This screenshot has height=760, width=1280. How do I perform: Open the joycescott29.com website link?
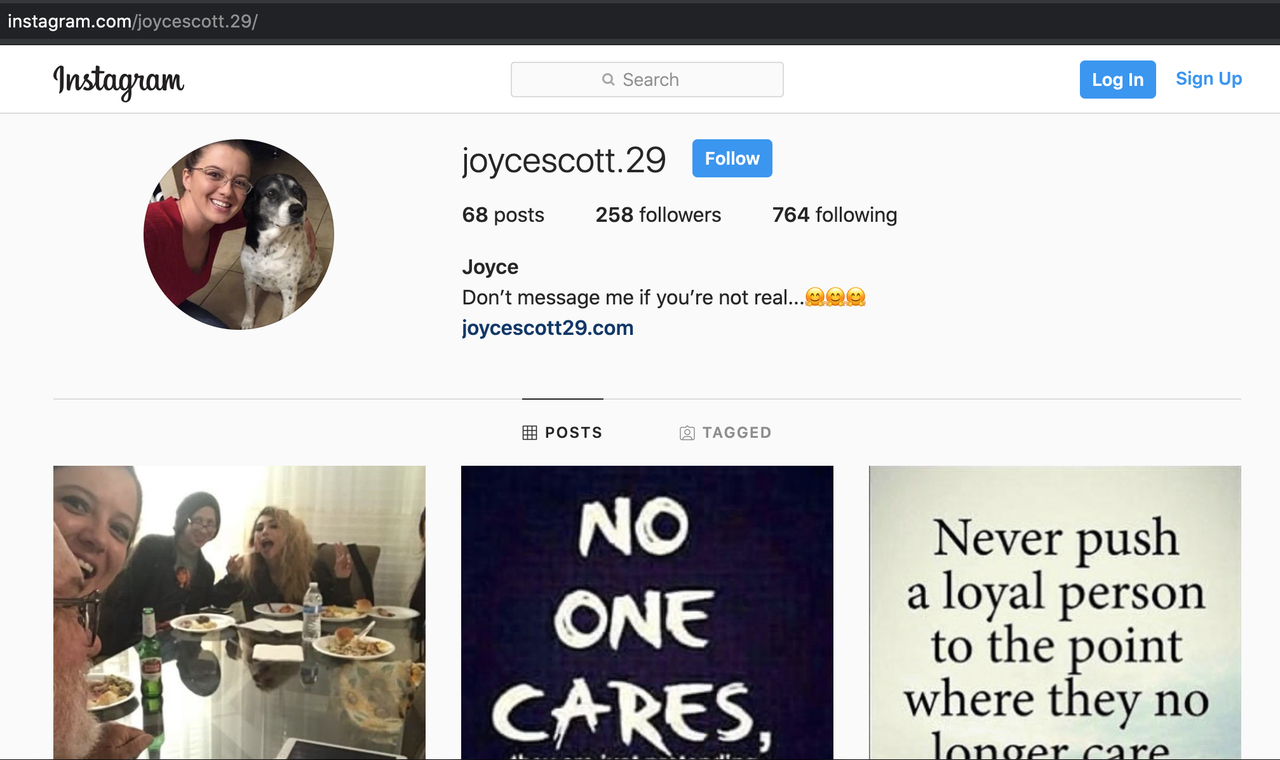[x=548, y=328]
